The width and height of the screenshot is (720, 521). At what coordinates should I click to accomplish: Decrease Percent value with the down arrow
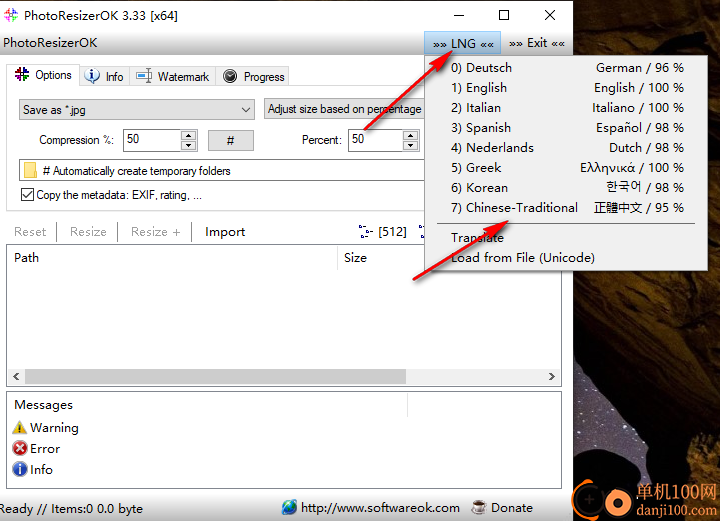tap(410, 146)
